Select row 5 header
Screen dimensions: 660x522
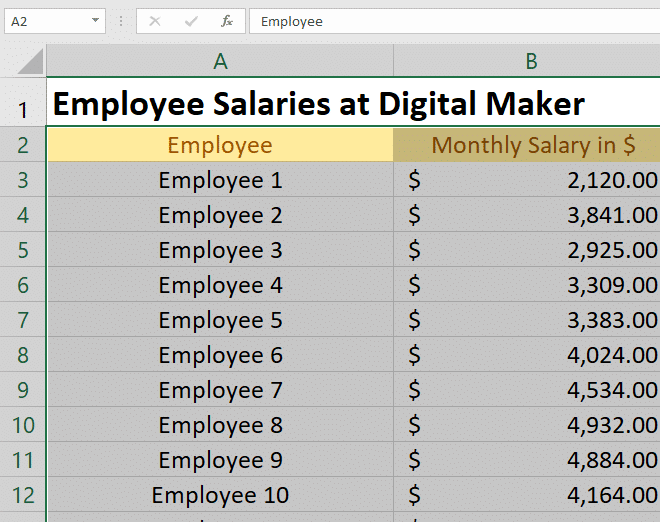pyautogui.click(x=23, y=250)
